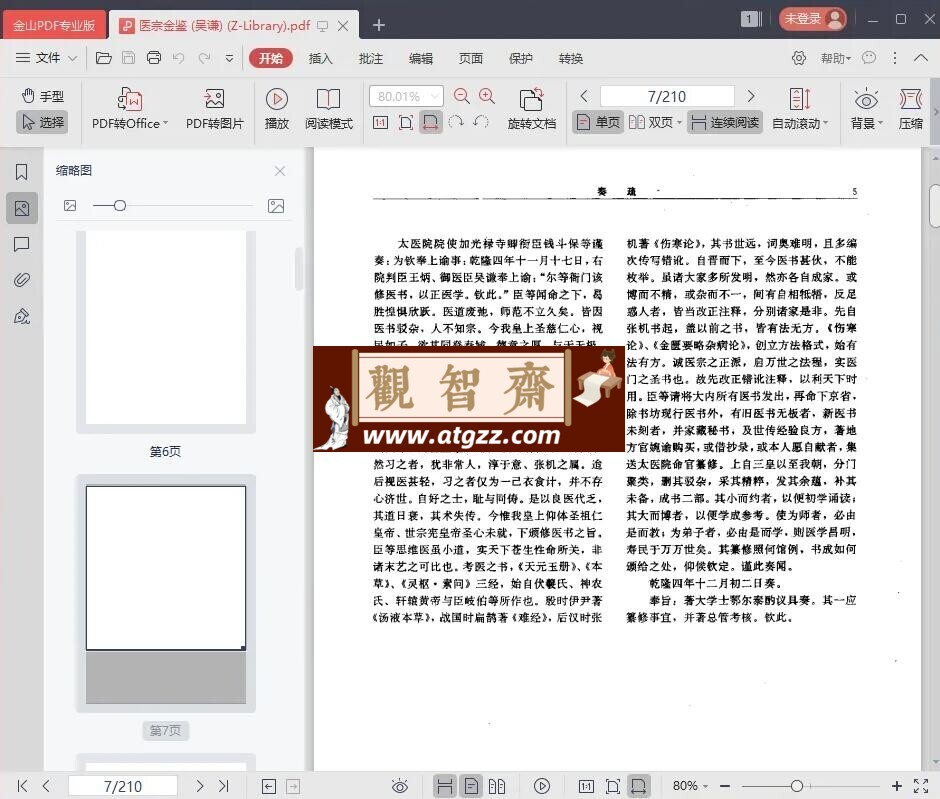Click the ribbon page number field 7/210

pyautogui.click(x=667, y=97)
